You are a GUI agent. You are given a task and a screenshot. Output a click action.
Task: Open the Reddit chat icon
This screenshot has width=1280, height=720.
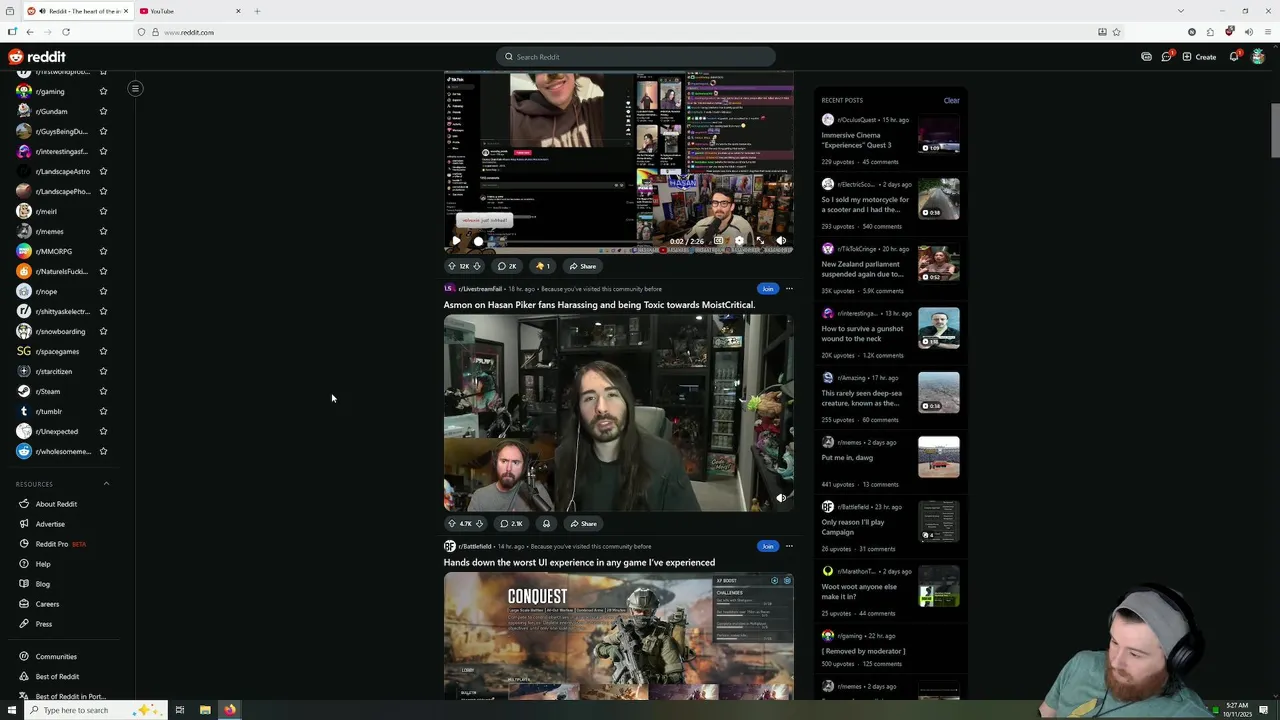click(1166, 57)
